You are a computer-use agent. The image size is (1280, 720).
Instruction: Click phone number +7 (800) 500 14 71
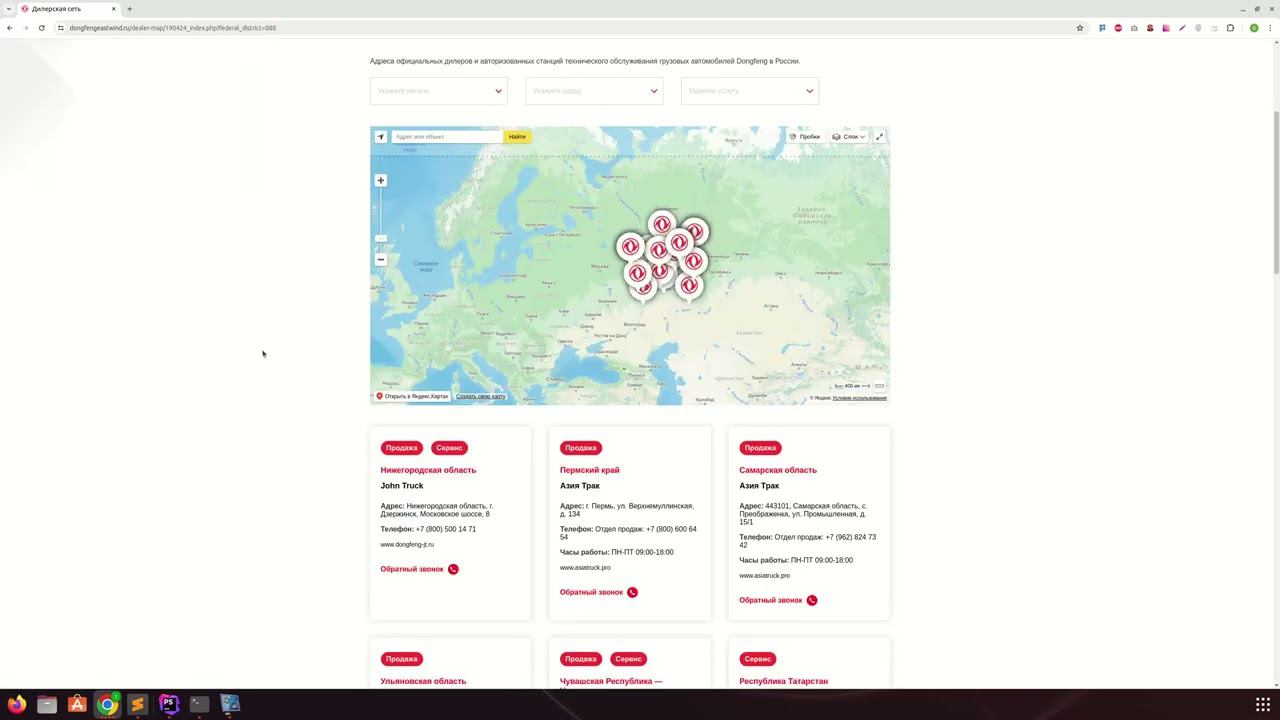(446, 529)
